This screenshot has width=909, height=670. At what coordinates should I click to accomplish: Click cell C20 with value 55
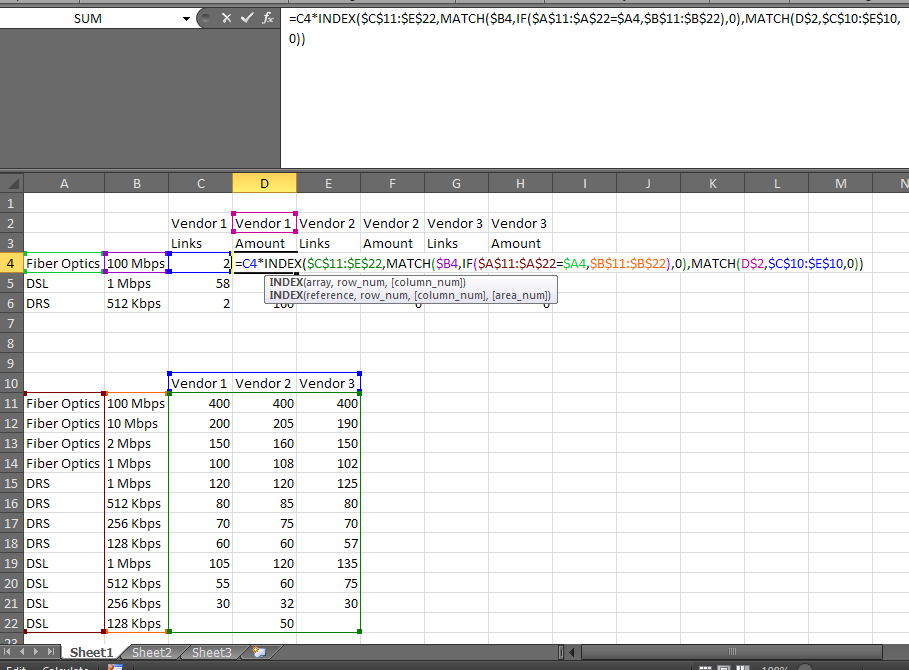(201, 584)
